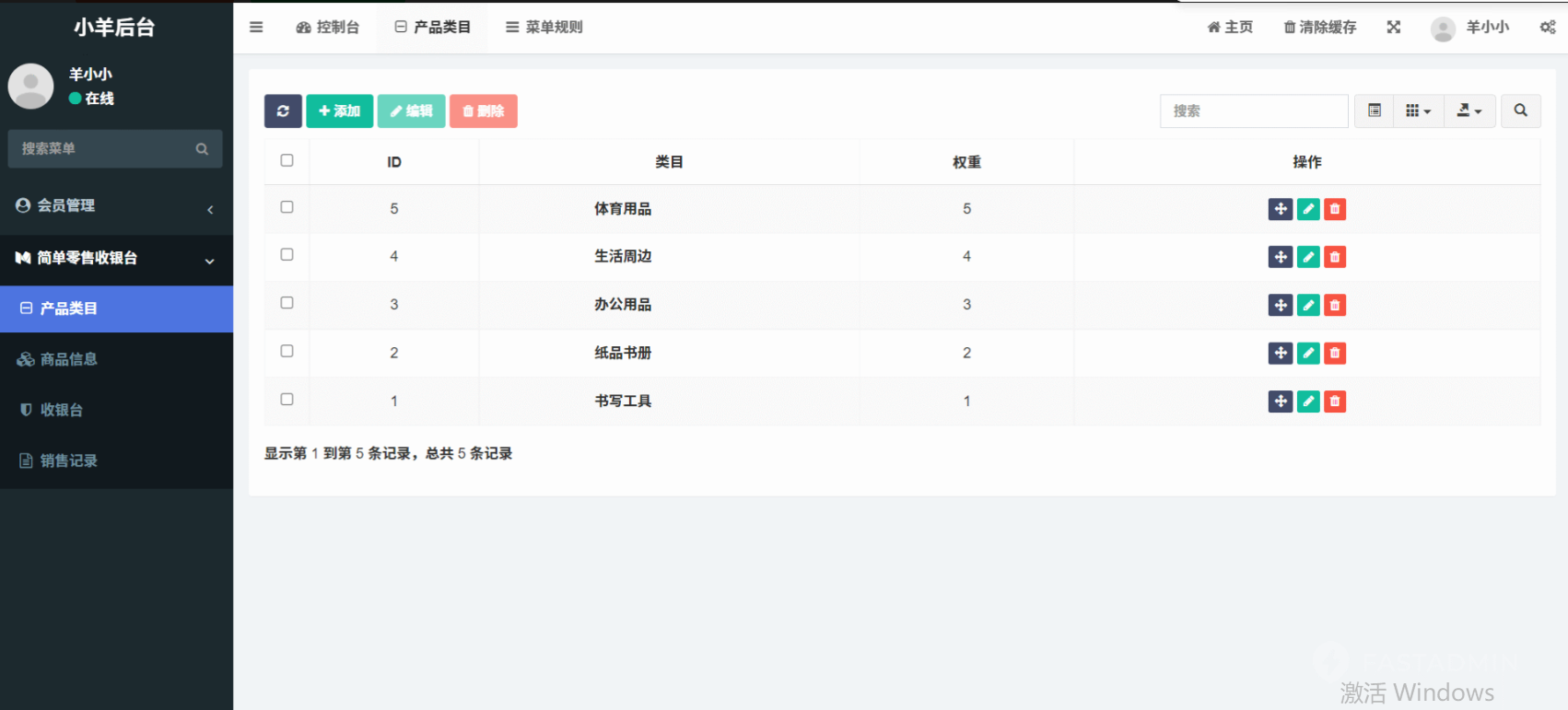Check the checkbox for 纸品书册 row
The image size is (1568, 710).
coord(287,351)
